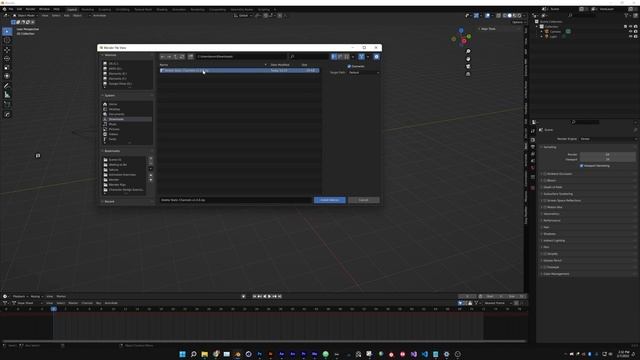The width and height of the screenshot is (640, 360).
Task: Refresh the file list in file browser
Action: pos(182,57)
